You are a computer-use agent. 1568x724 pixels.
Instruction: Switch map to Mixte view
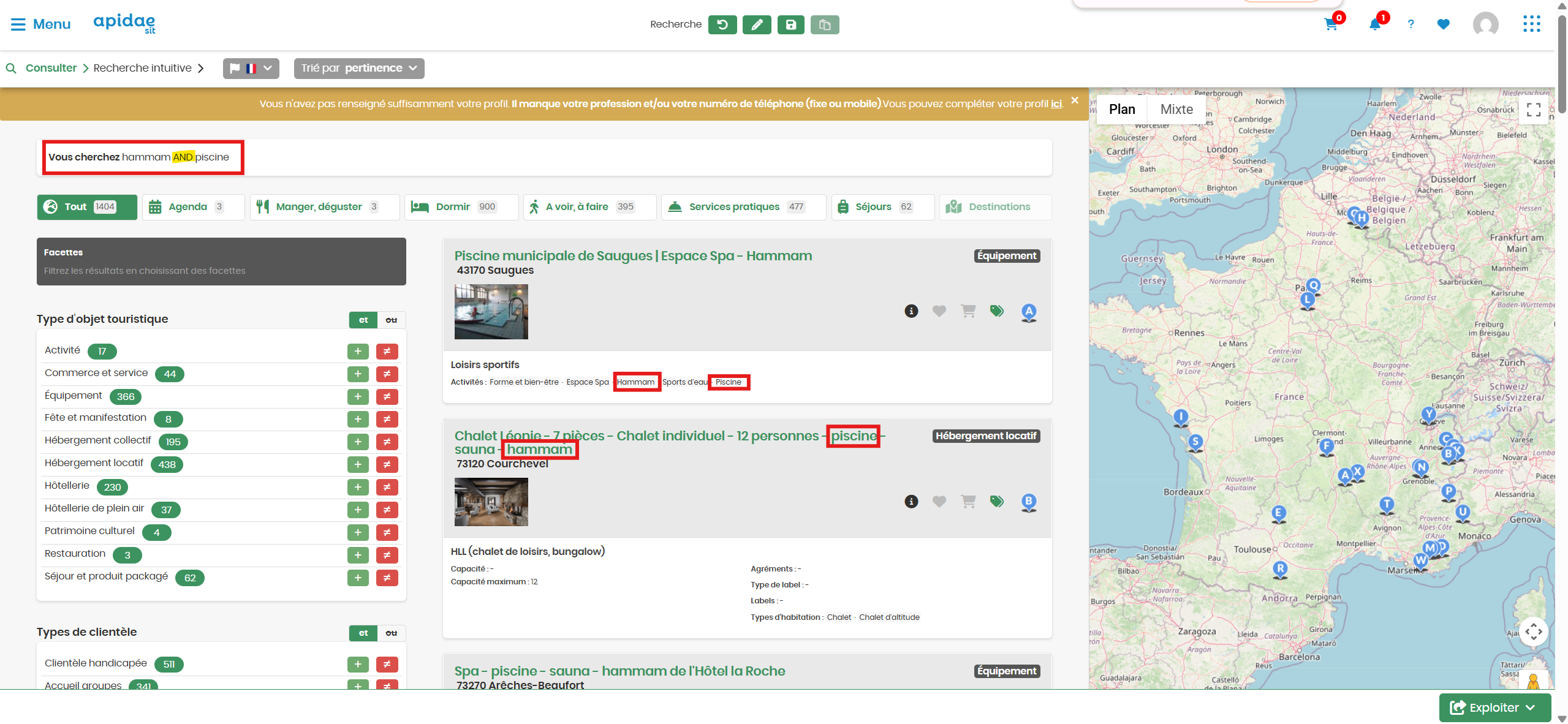[1176, 110]
